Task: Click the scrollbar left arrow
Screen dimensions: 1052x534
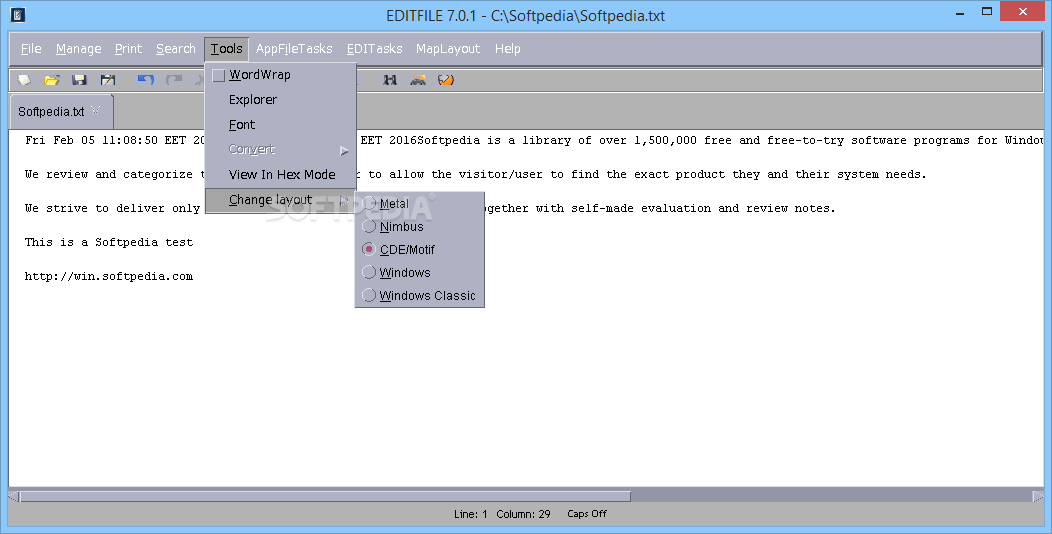Action: coord(13,496)
